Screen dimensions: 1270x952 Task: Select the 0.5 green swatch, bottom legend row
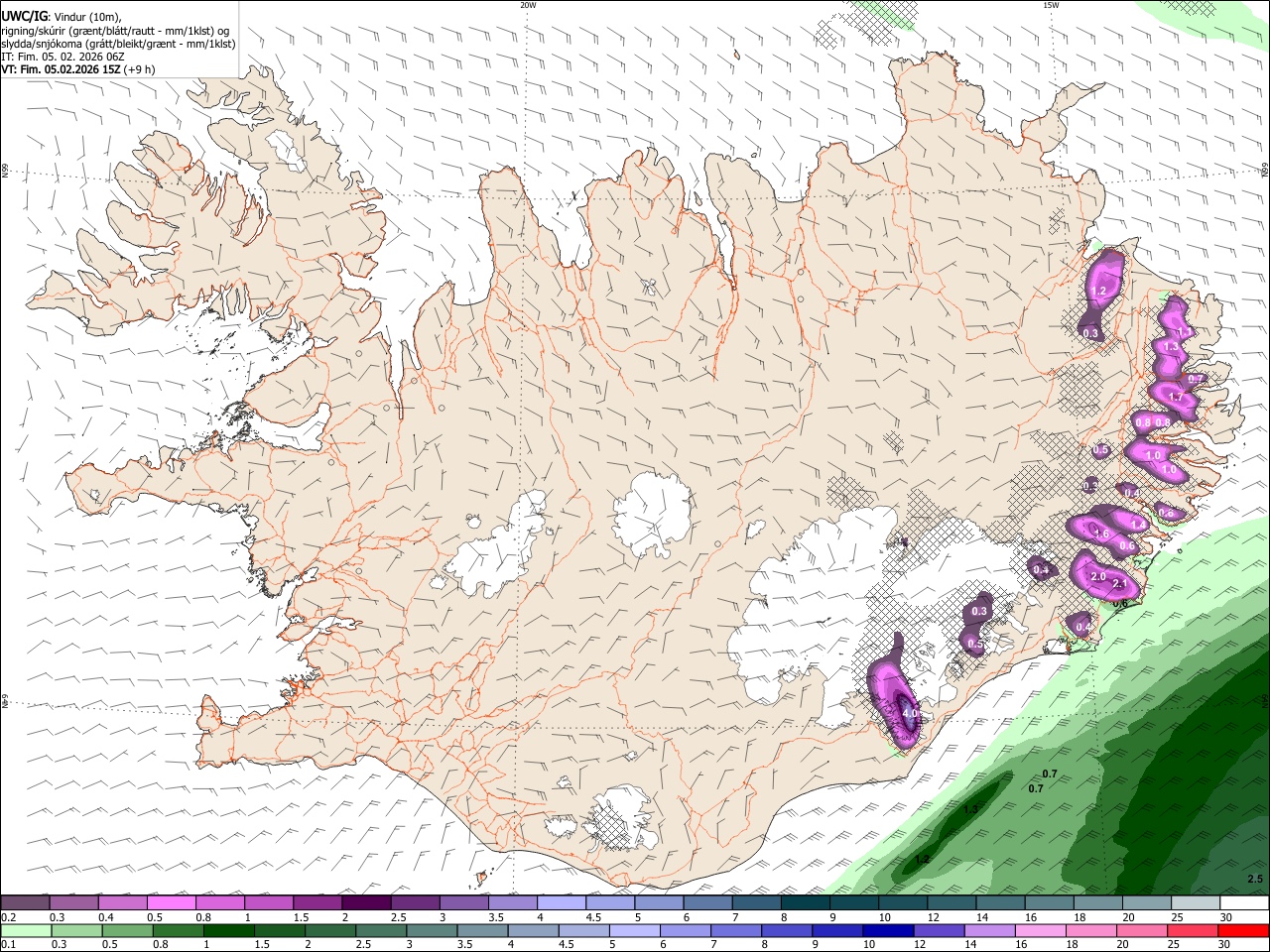click(127, 931)
